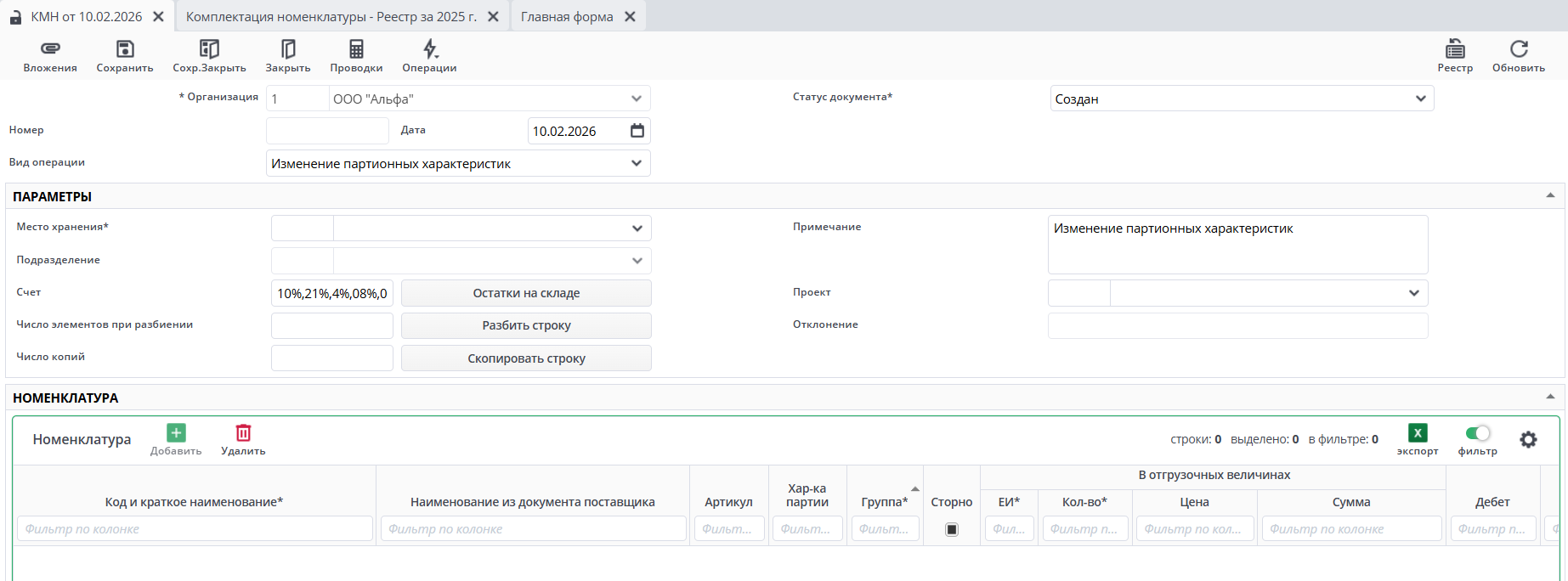Collapse the ПАРАМЕТРЫ section

1550,195
